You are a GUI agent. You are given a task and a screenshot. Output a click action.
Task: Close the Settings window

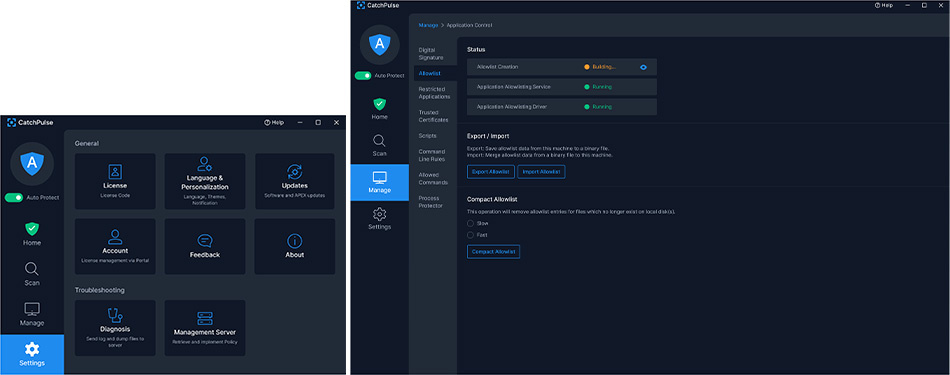336,122
